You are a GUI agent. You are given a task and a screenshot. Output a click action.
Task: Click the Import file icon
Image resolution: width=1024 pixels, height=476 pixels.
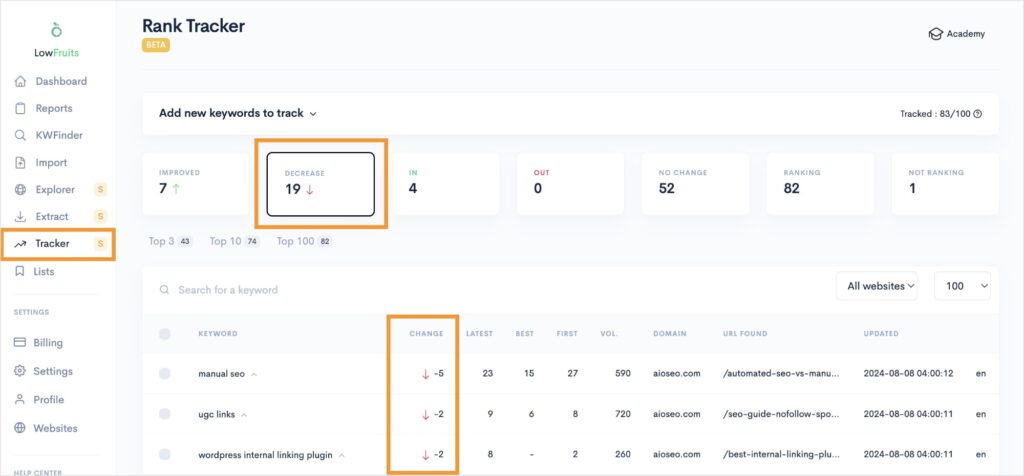click(x=20, y=163)
